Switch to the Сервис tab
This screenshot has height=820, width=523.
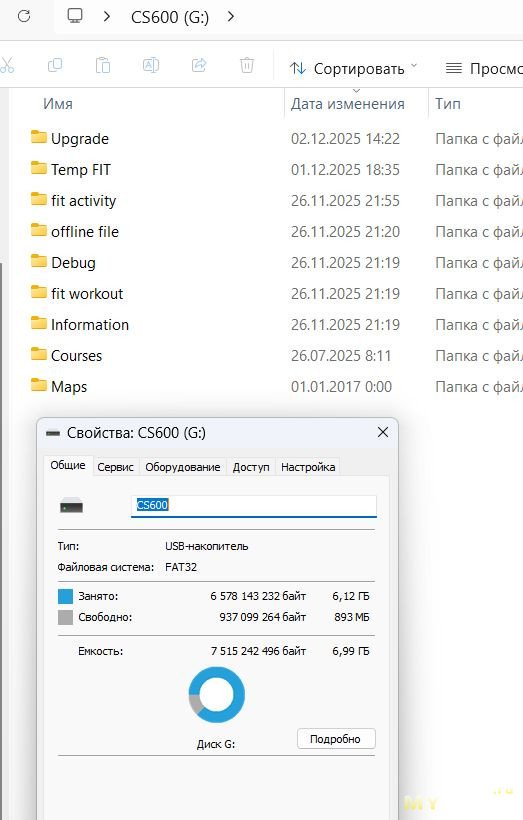[115, 467]
